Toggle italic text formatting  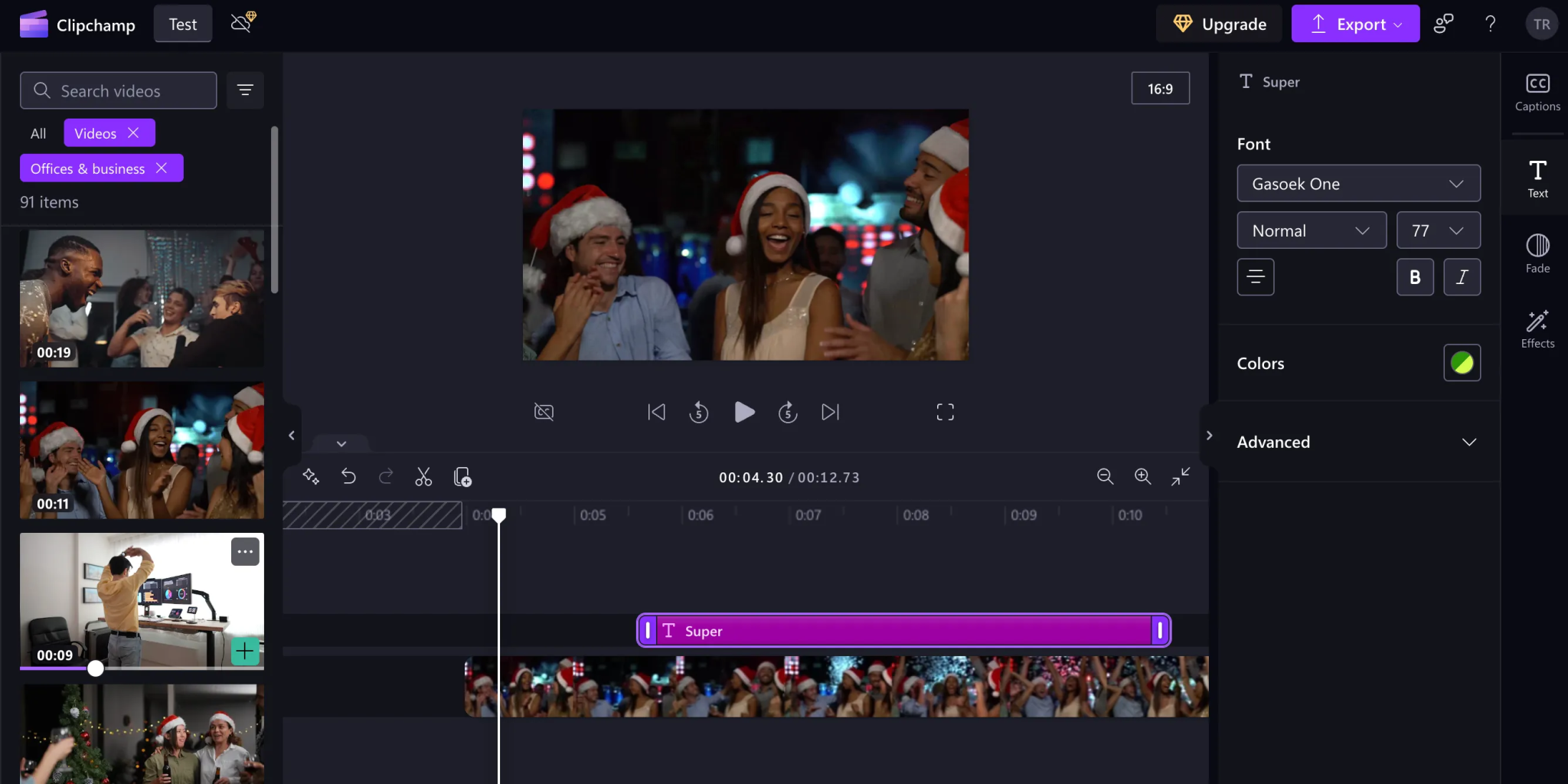[x=1462, y=276]
